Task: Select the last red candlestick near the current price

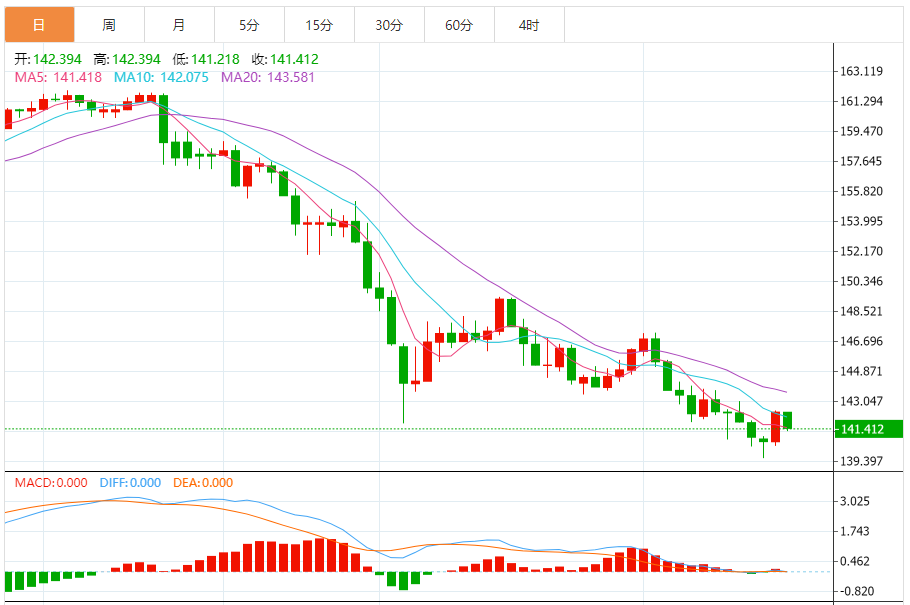Action: [775, 427]
